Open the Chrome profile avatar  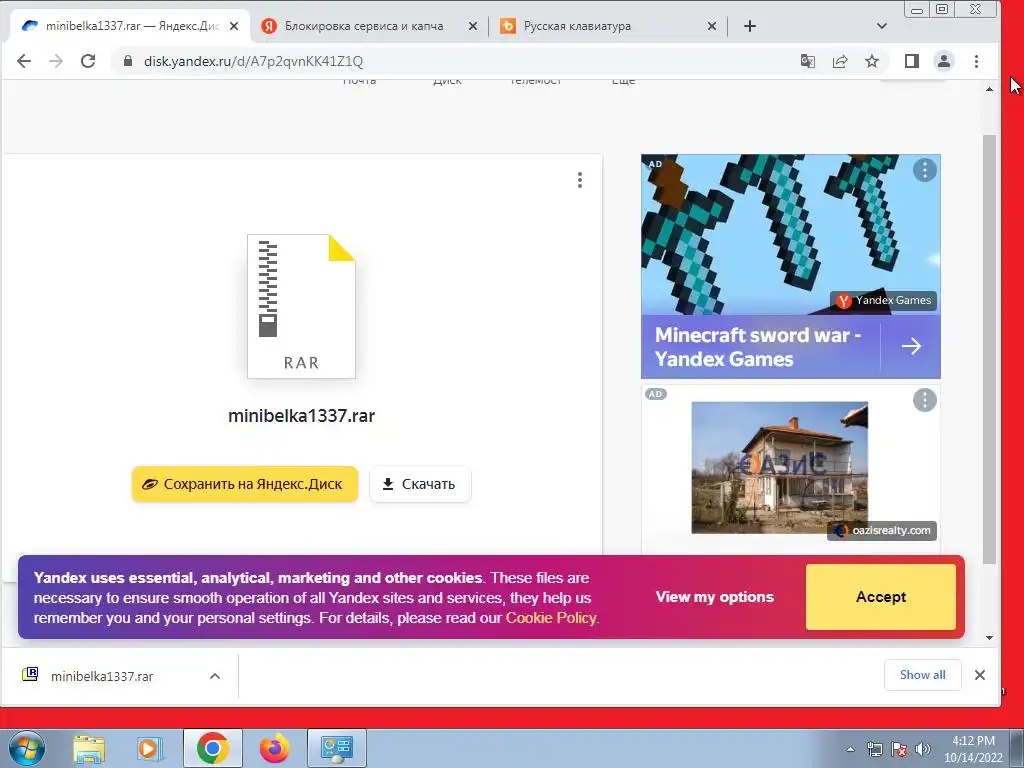coord(944,61)
